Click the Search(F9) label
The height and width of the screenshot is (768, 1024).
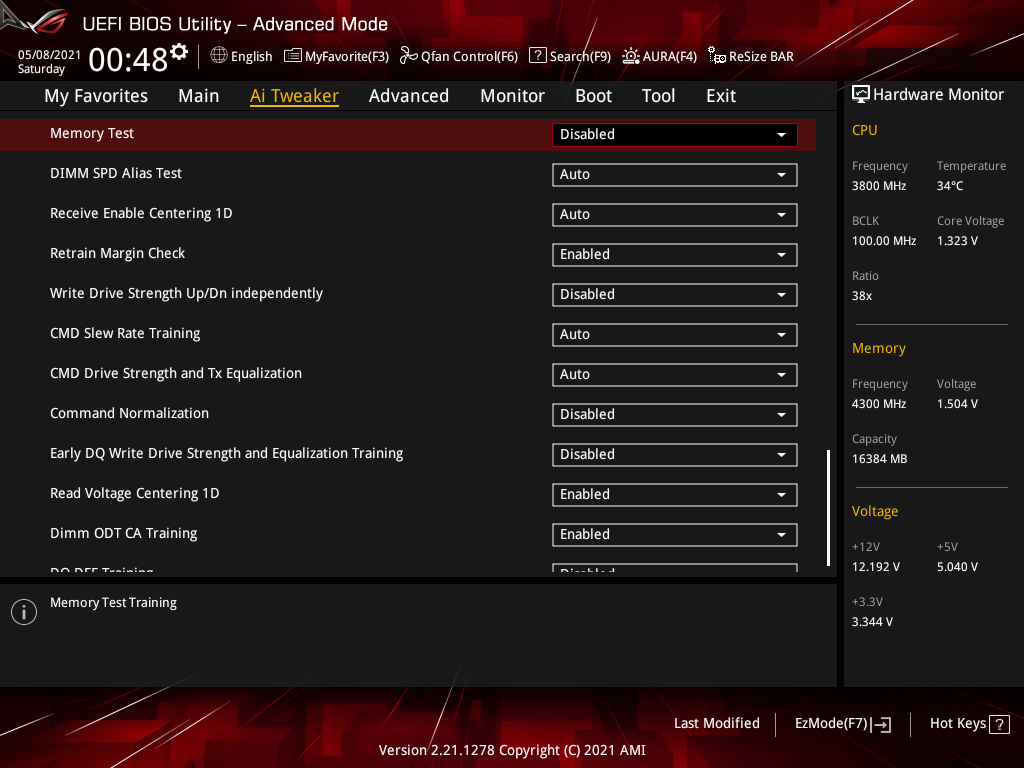coord(580,57)
